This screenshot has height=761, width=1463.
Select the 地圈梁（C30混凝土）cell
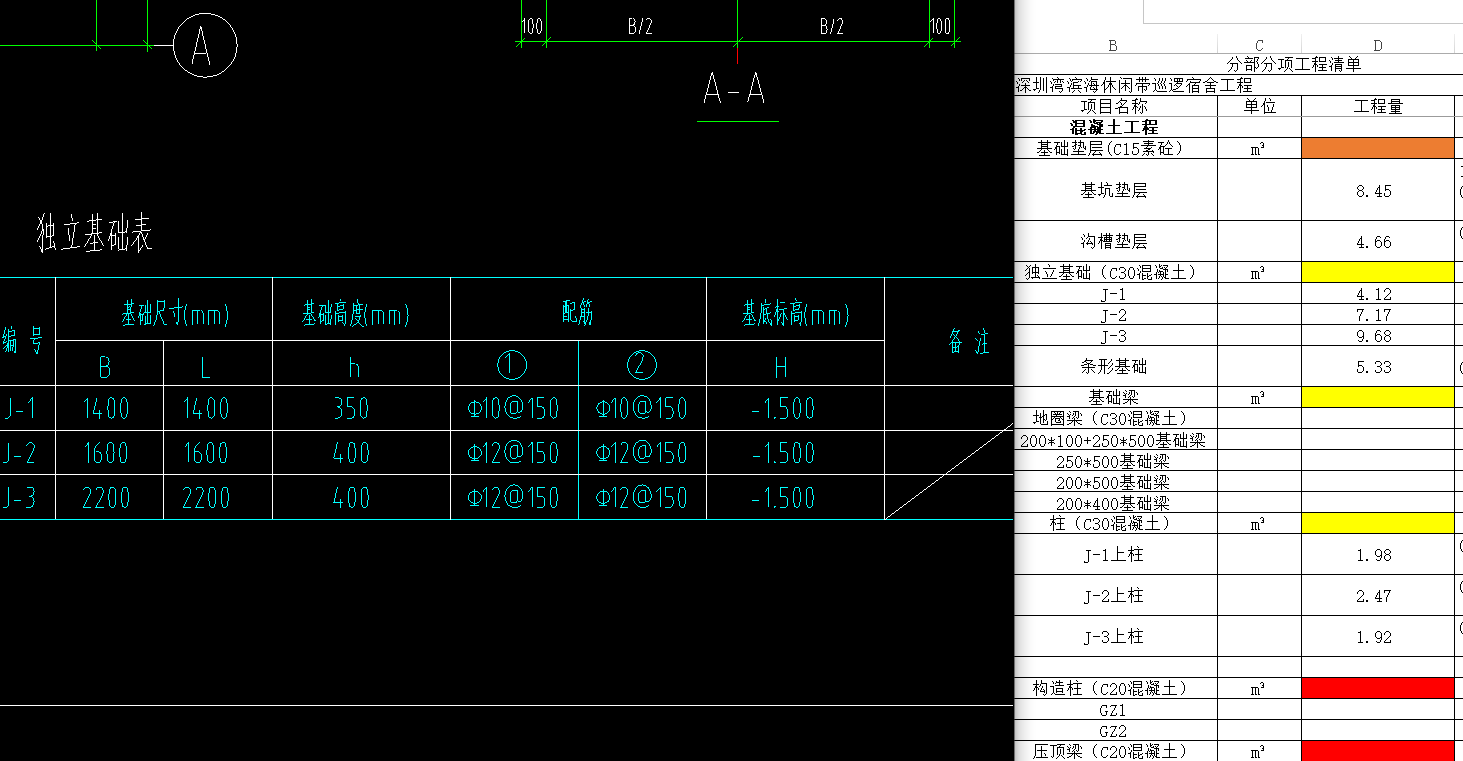tap(1115, 418)
